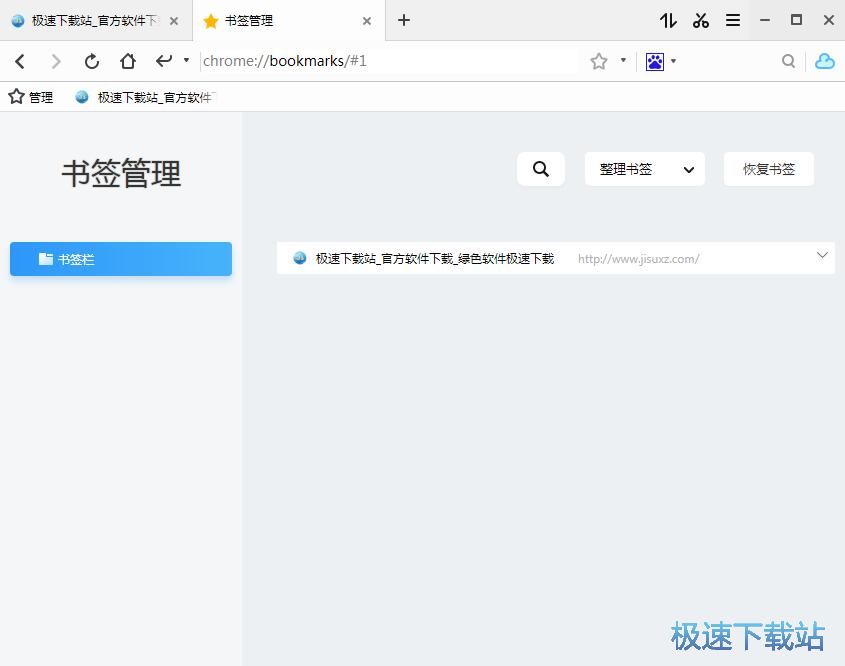Open the home page icon
The width and height of the screenshot is (845, 666).
[128, 61]
